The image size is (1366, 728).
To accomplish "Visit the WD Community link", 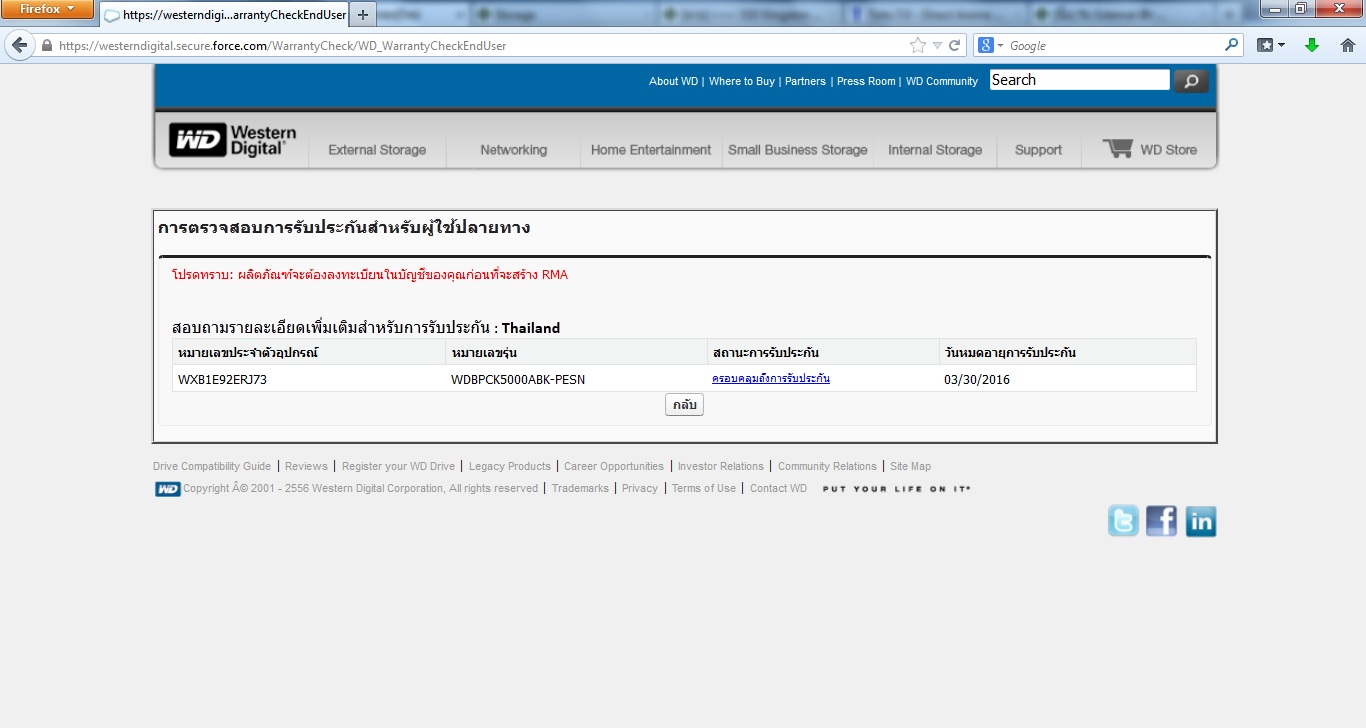I will pyautogui.click(x=942, y=81).
